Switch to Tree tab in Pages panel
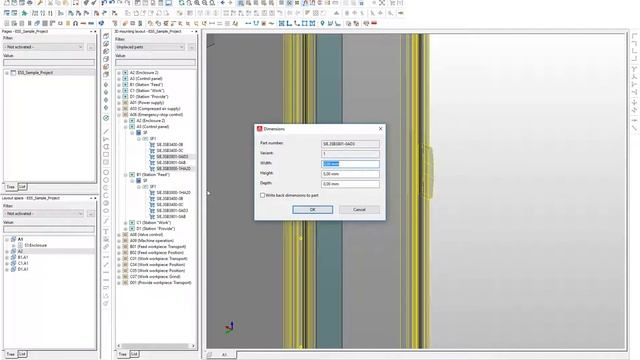The height and width of the screenshot is (360, 640). [x=11, y=187]
